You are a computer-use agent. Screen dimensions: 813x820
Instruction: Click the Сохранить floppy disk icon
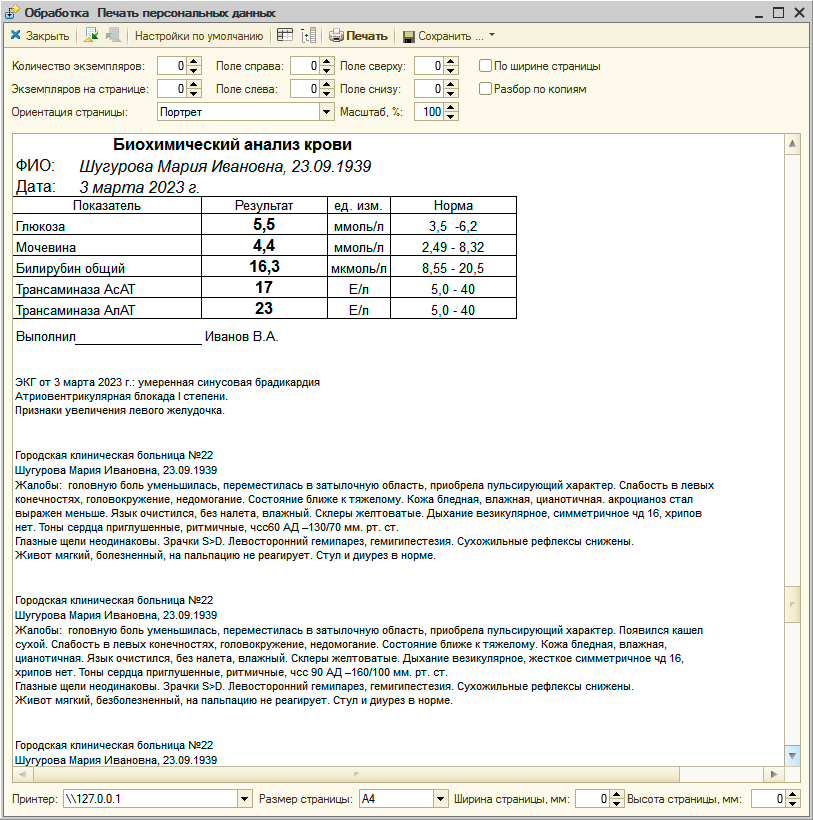pyautogui.click(x=409, y=37)
